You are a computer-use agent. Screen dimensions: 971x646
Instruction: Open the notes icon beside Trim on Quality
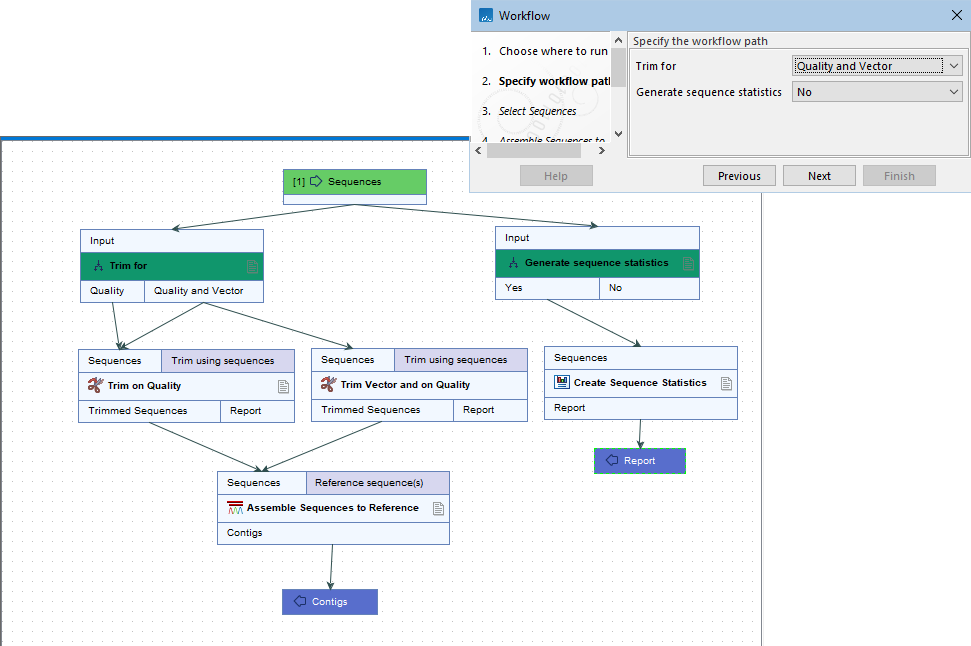pyautogui.click(x=283, y=385)
